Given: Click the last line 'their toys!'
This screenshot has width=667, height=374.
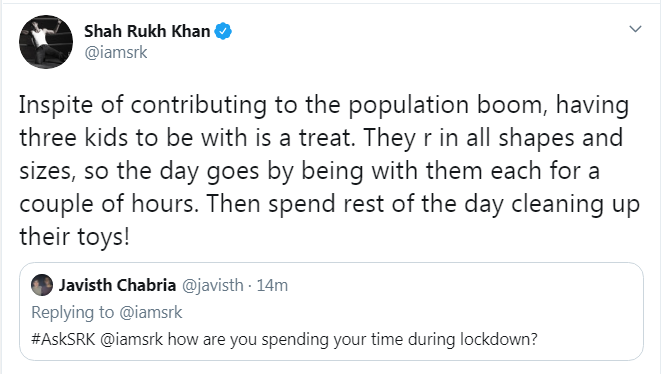Looking at the screenshot, I should (x=74, y=237).
